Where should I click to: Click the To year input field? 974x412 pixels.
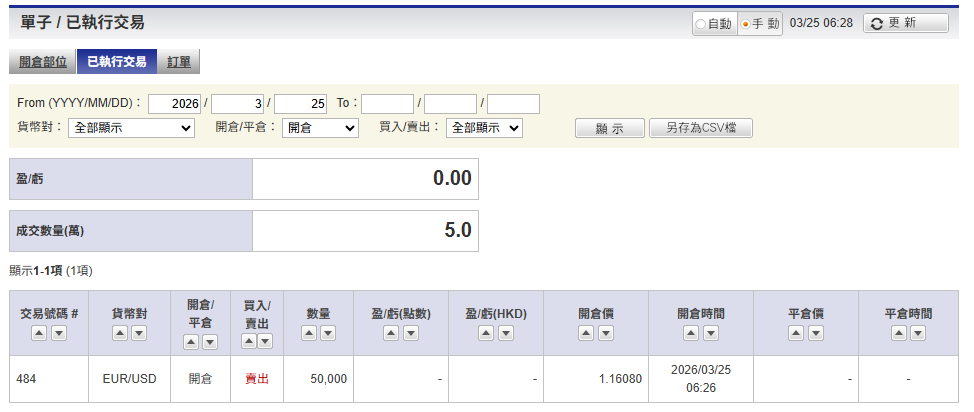click(388, 104)
